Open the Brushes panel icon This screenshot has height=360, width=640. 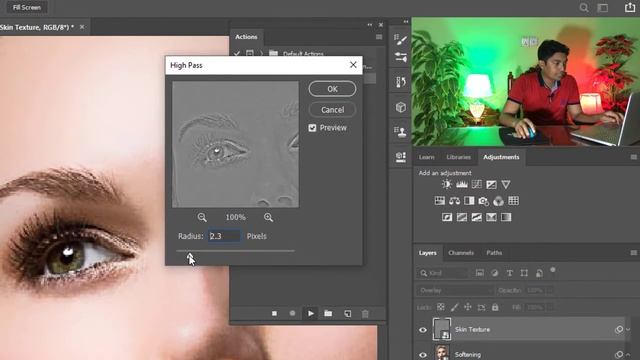pyautogui.click(x=400, y=57)
